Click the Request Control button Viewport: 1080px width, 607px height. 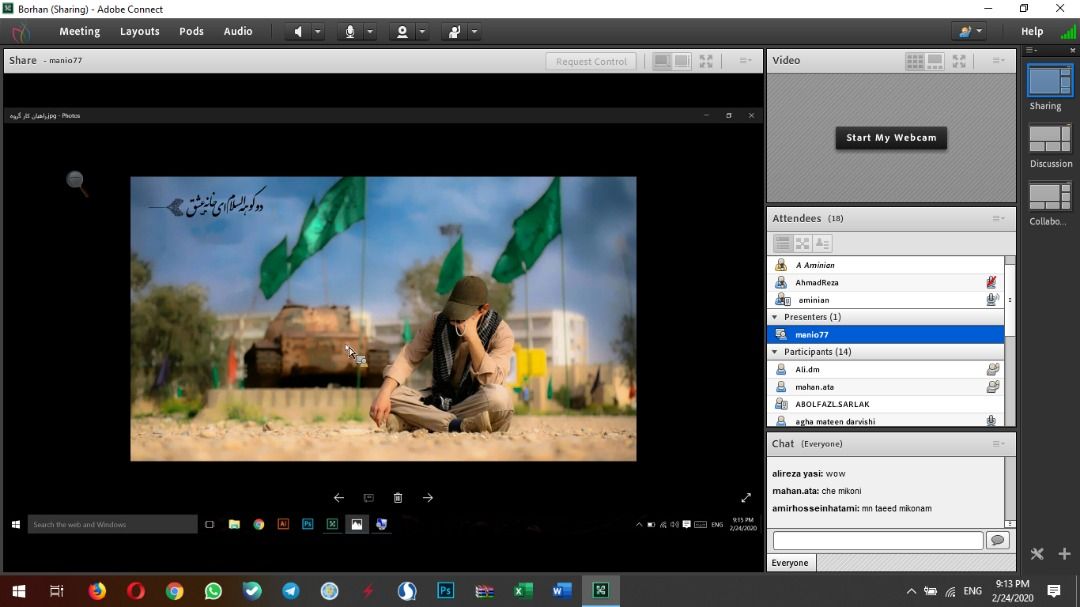[591, 61]
